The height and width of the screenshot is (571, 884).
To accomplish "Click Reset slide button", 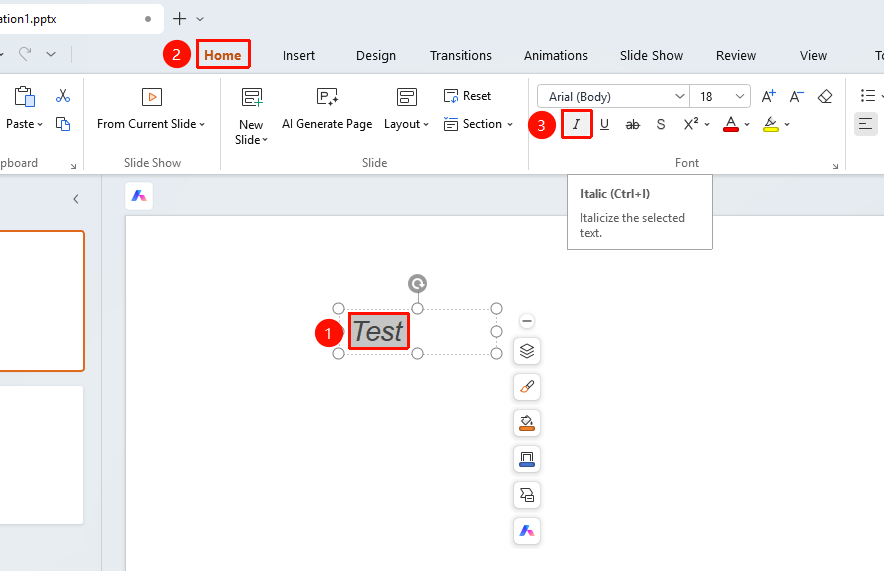I will (467, 96).
